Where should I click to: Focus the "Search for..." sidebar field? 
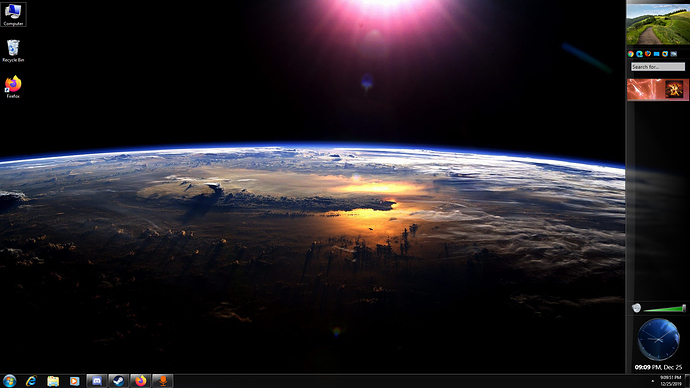pyautogui.click(x=658, y=67)
